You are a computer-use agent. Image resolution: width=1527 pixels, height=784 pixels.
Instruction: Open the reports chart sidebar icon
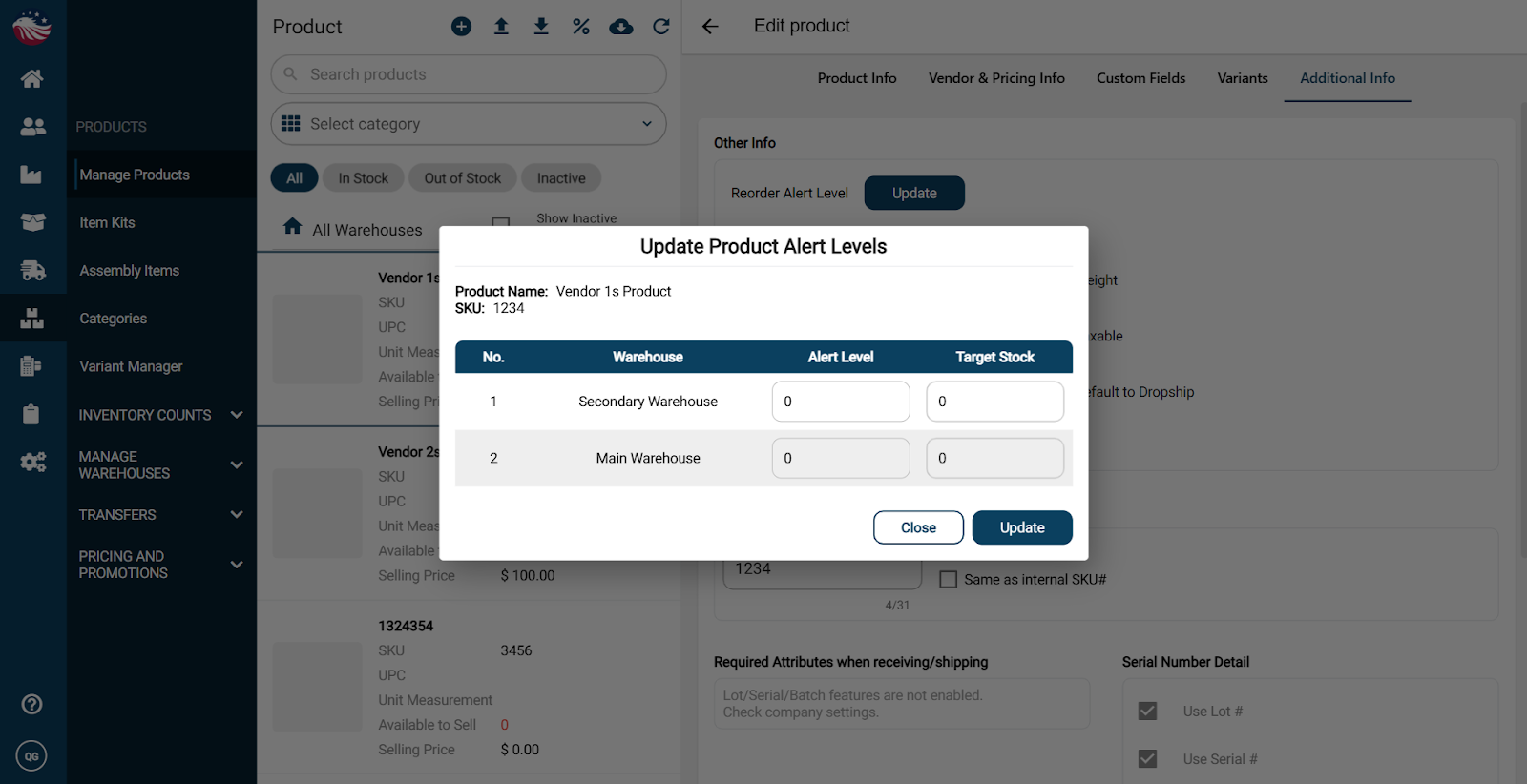click(x=31, y=174)
